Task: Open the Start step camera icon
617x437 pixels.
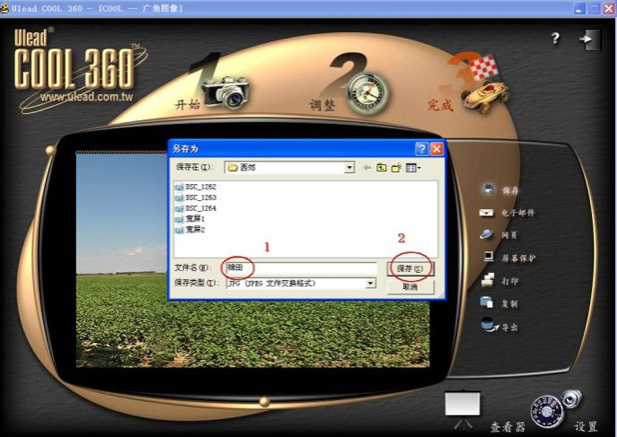Action: 225,91
